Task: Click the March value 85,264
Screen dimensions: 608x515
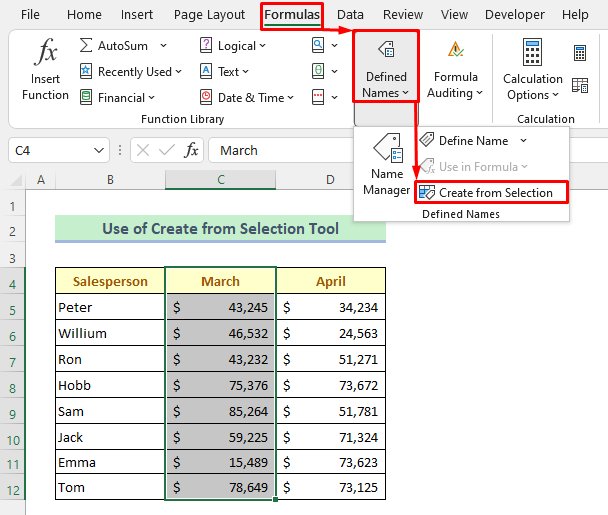Action: click(x=220, y=411)
